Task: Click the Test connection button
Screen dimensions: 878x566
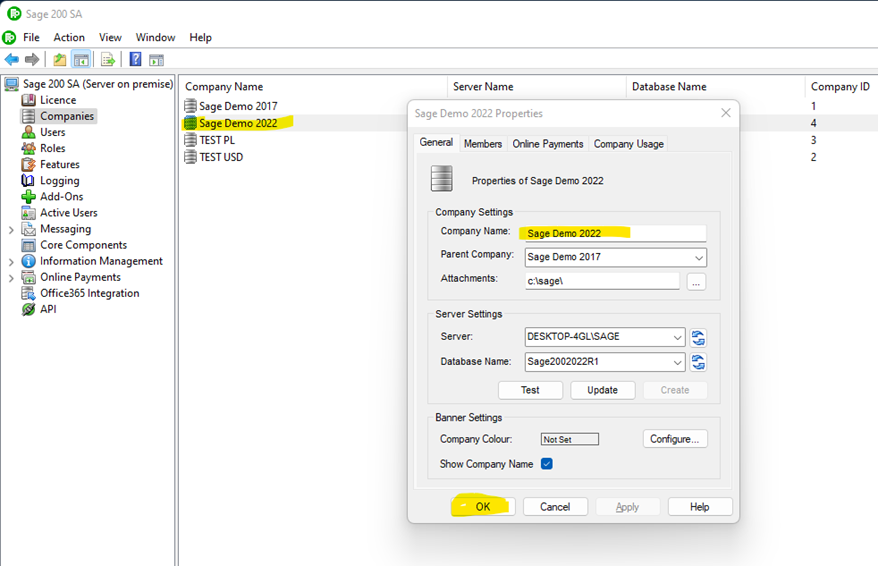Action: point(530,390)
